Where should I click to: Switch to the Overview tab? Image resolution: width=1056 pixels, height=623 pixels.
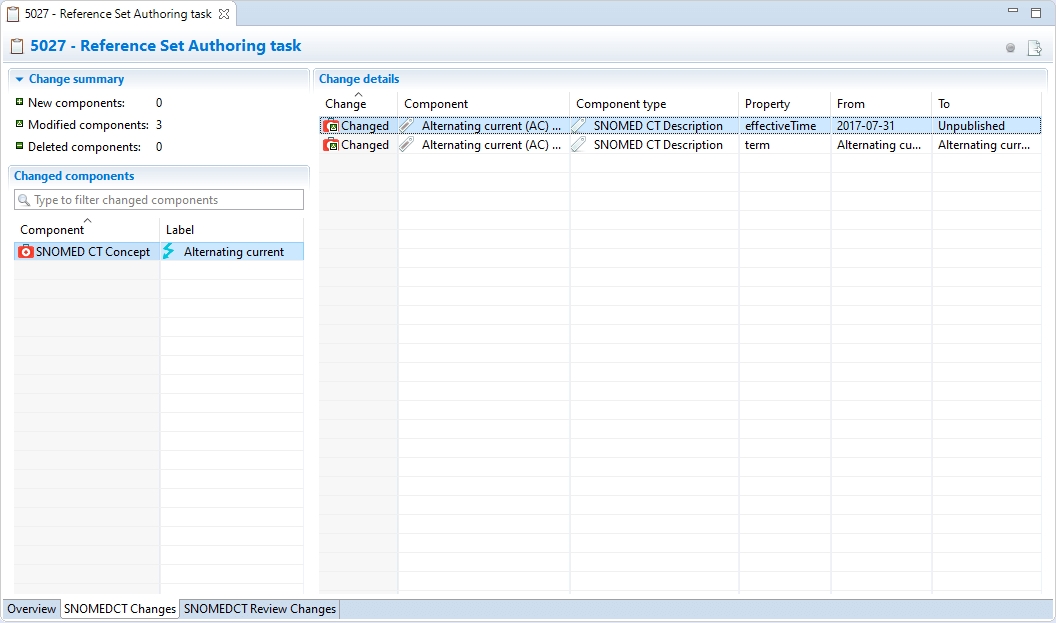coord(32,609)
